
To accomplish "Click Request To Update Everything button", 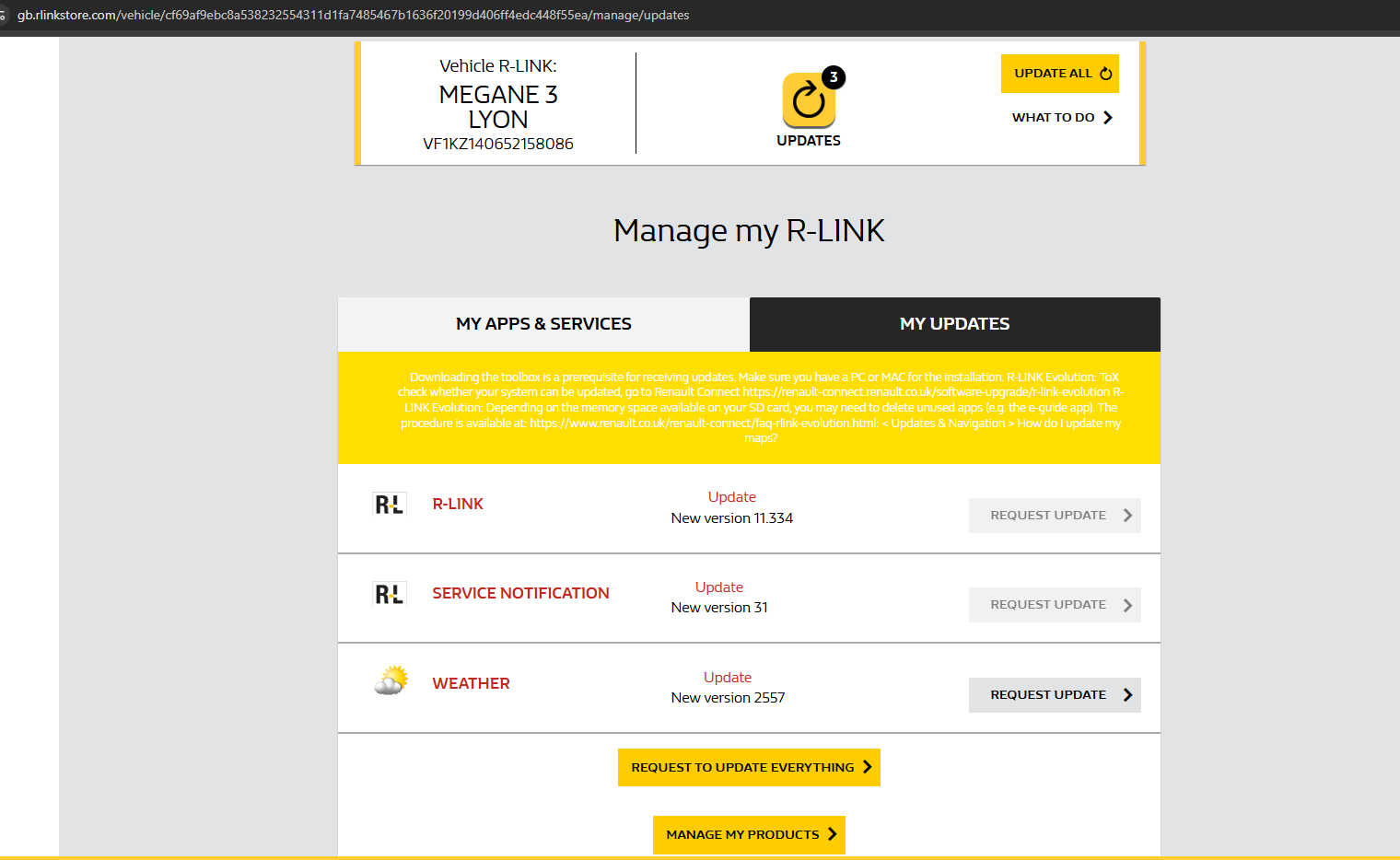I will tap(749, 768).
